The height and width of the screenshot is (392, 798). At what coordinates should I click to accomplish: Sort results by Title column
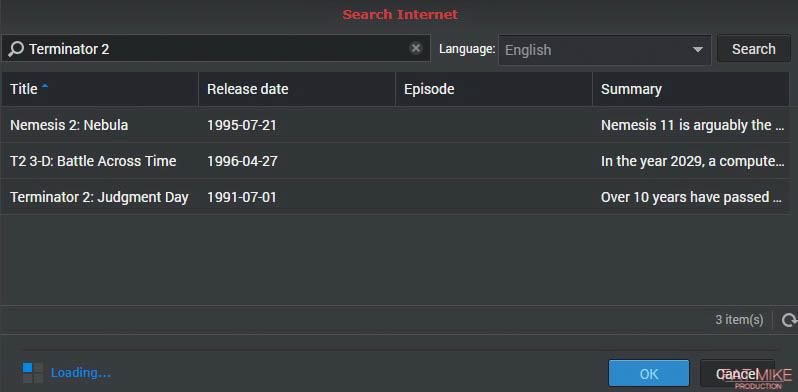tap(100, 89)
